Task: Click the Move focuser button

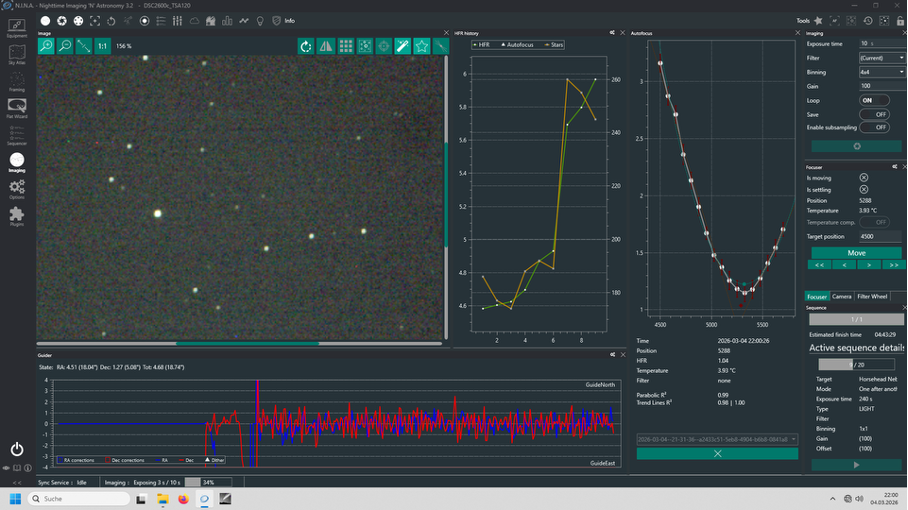Action: point(856,253)
